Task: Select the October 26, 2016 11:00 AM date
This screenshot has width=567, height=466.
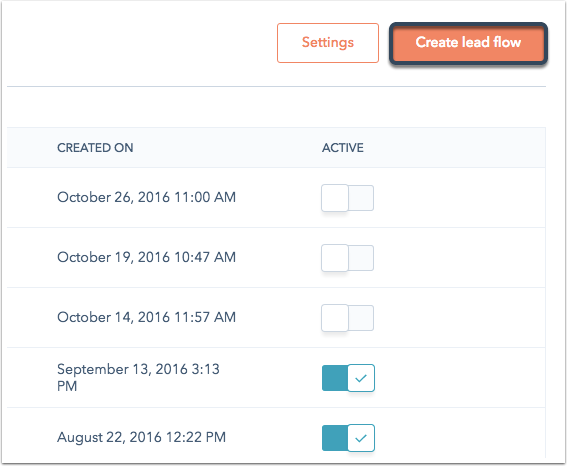Action: [x=146, y=197]
